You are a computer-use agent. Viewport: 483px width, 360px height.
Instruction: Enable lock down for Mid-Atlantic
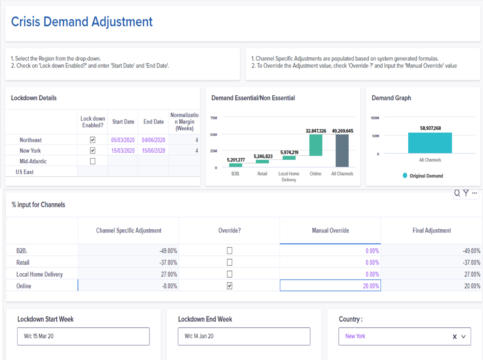[93, 161]
